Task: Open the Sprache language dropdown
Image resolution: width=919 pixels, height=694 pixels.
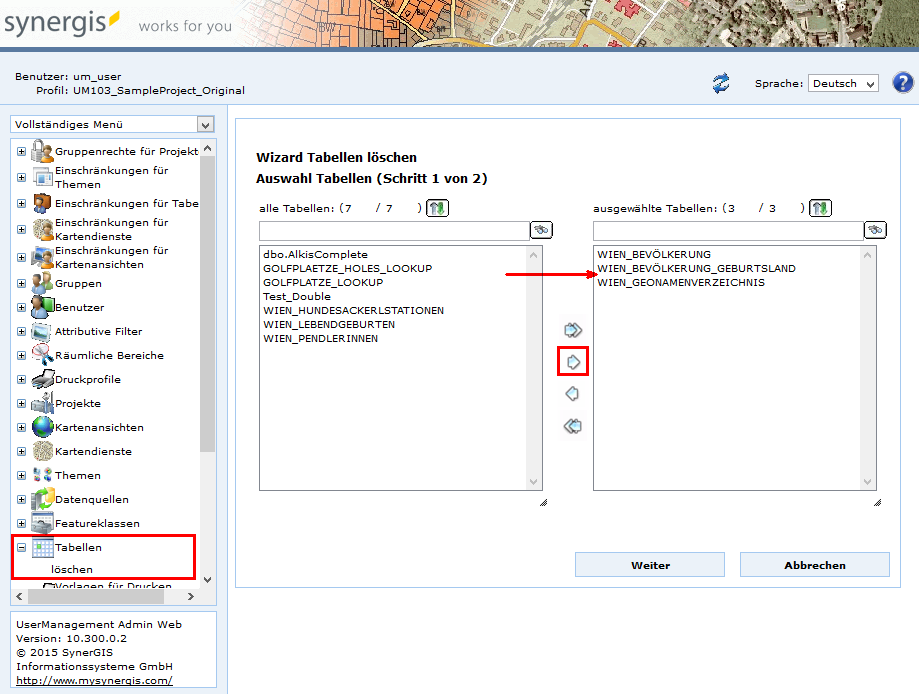Action: 843,84
